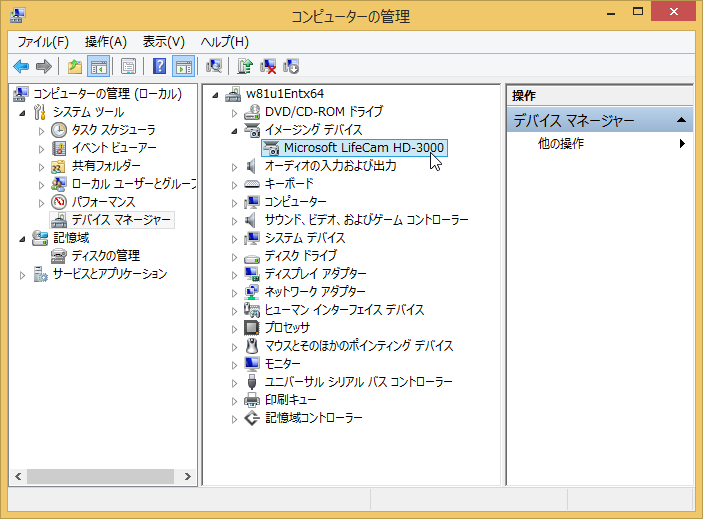Click the ディスクの管理 disk icon
This screenshot has width=703, height=519.
(59, 256)
